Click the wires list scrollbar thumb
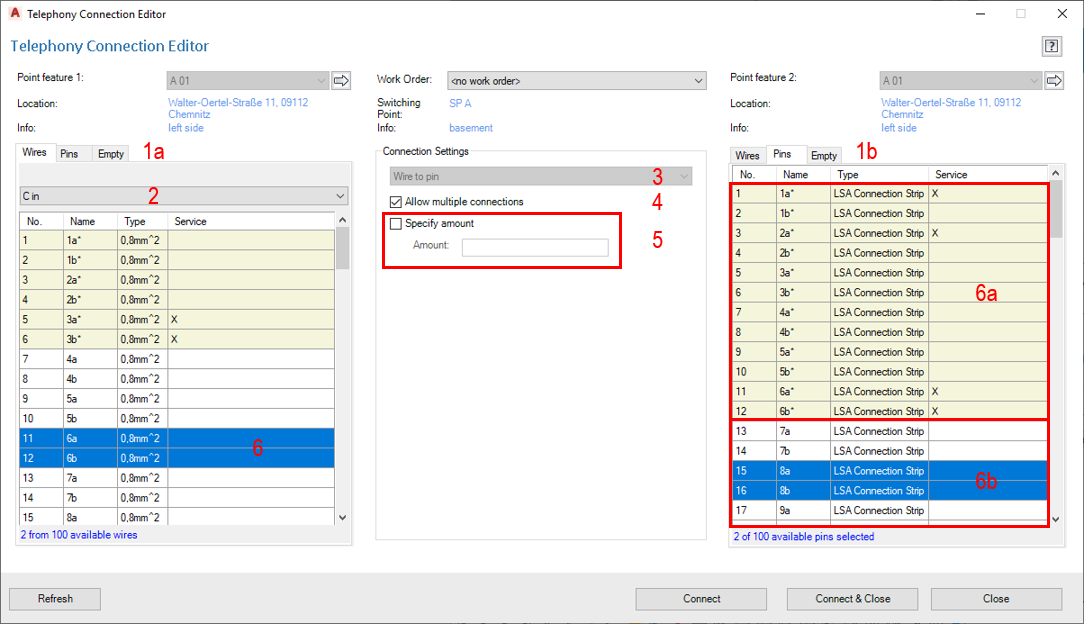This screenshot has height=624, width=1084. 342,248
